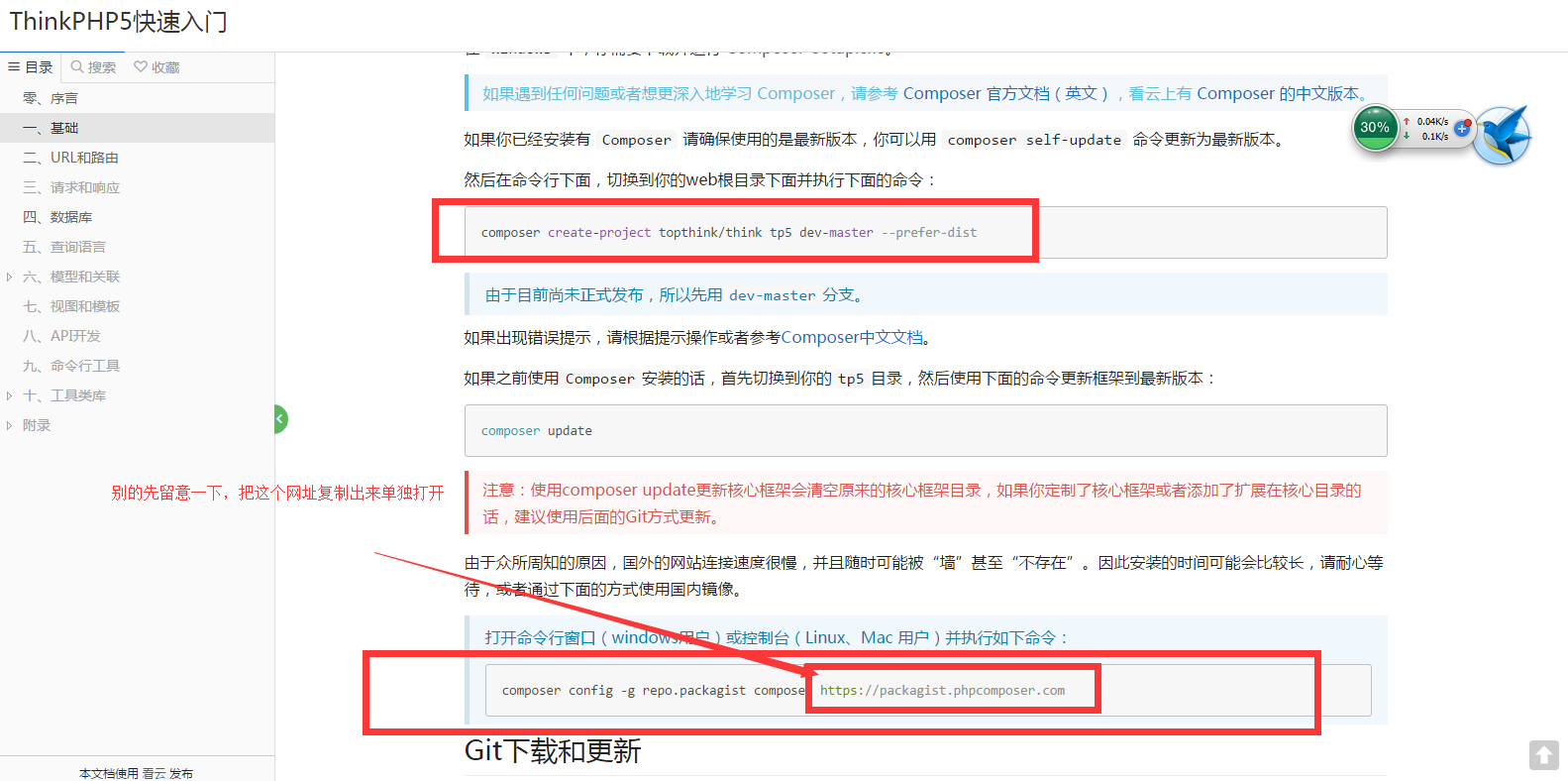Click the ThinkPHP5快速入门 title
The height and width of the screenshot is (781, 1568).
click(118, 22)
